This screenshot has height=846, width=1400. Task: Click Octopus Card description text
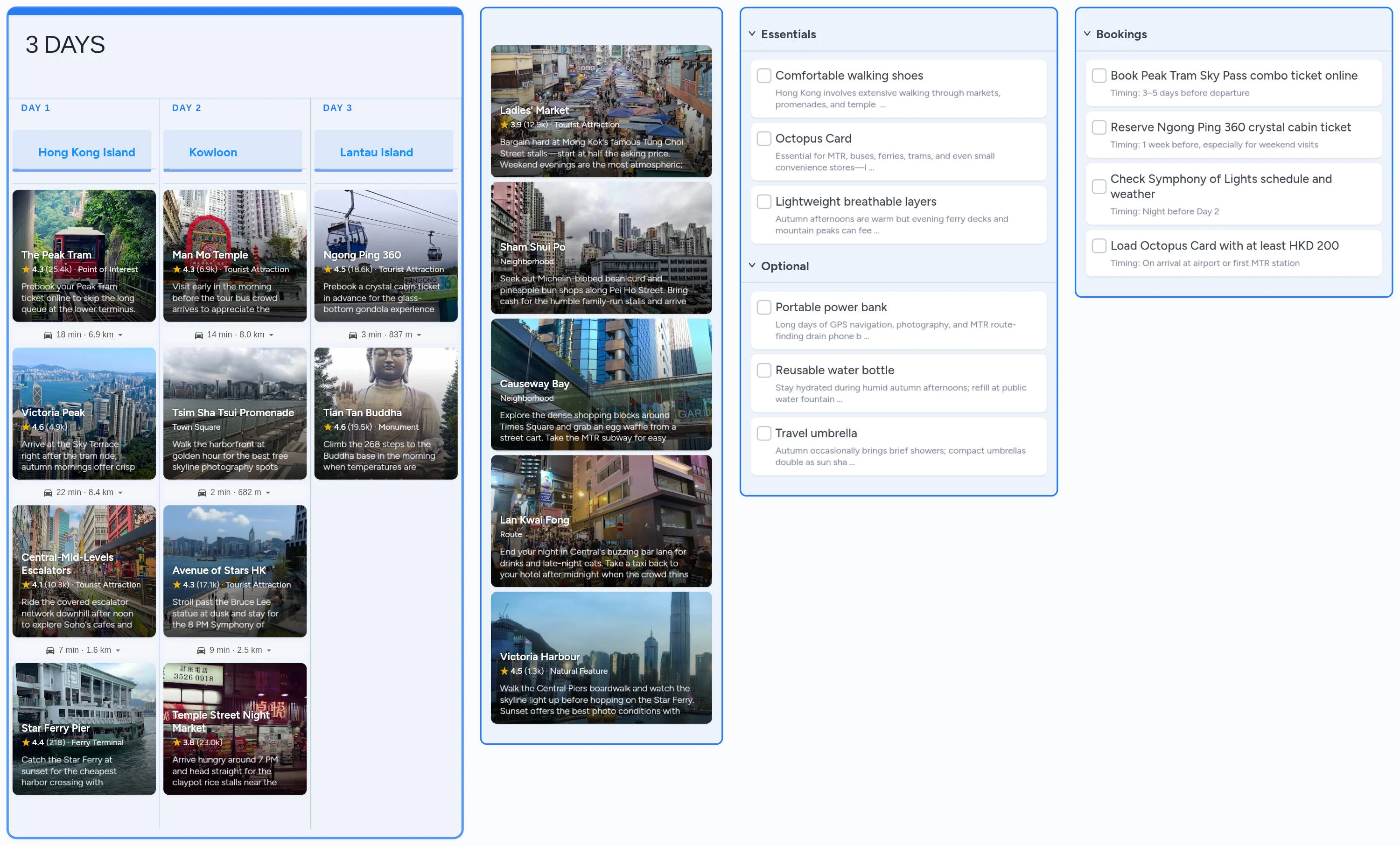pyautogui.click(x=885, y=161)
